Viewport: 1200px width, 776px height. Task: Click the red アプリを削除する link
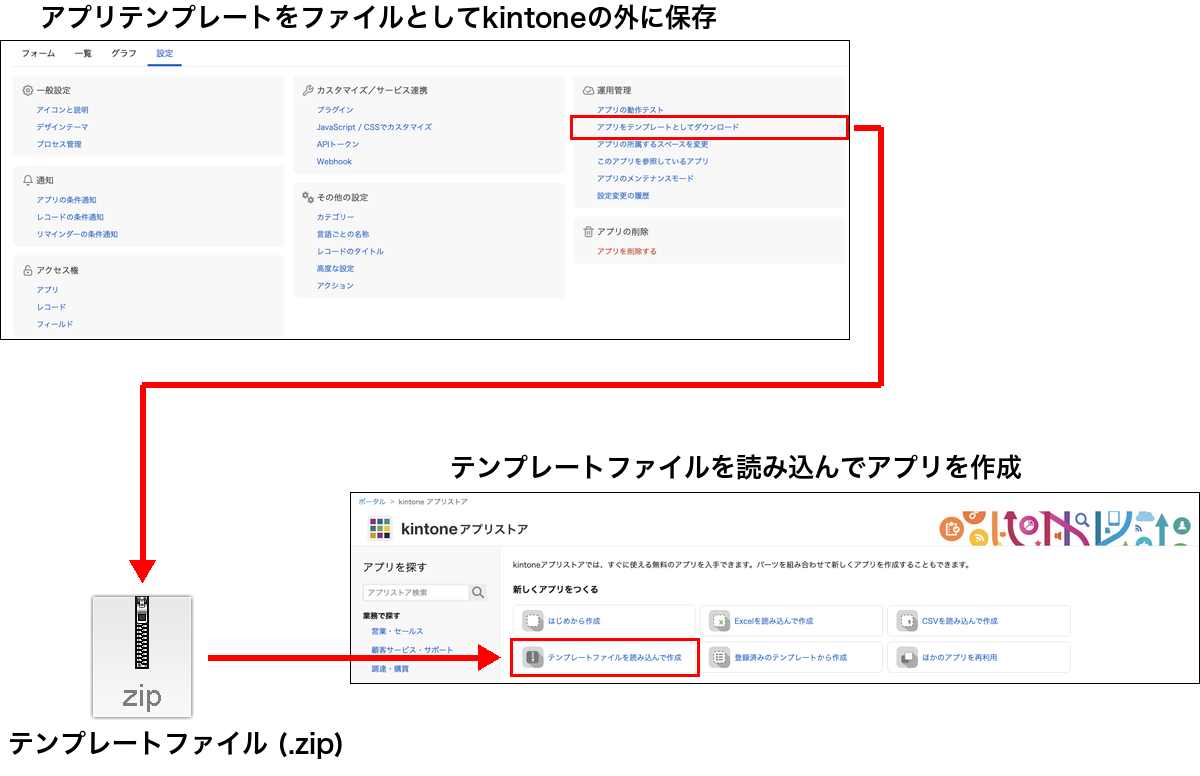click(x=626, y=251)
